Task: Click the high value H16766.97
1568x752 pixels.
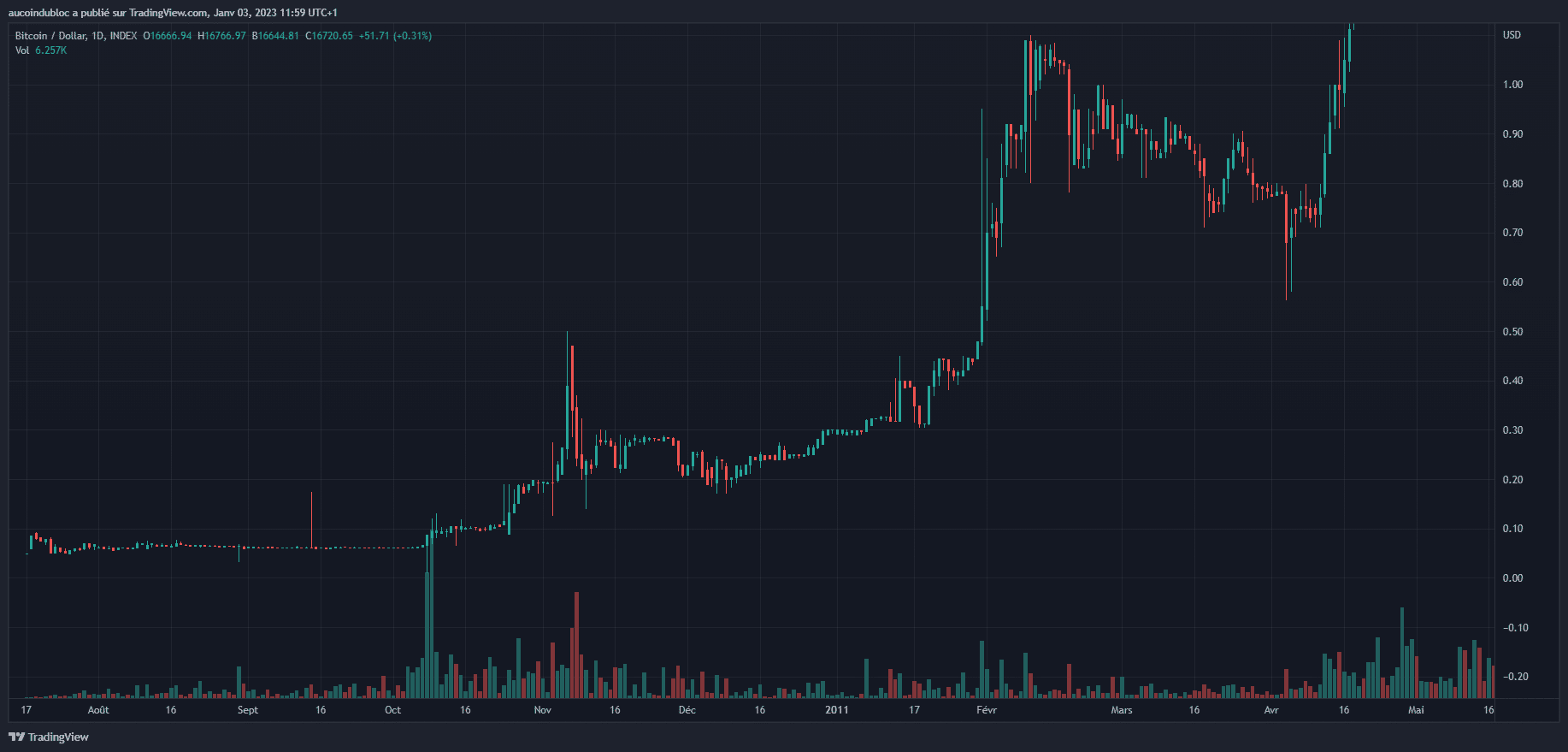Action: (x=222, y=36)
